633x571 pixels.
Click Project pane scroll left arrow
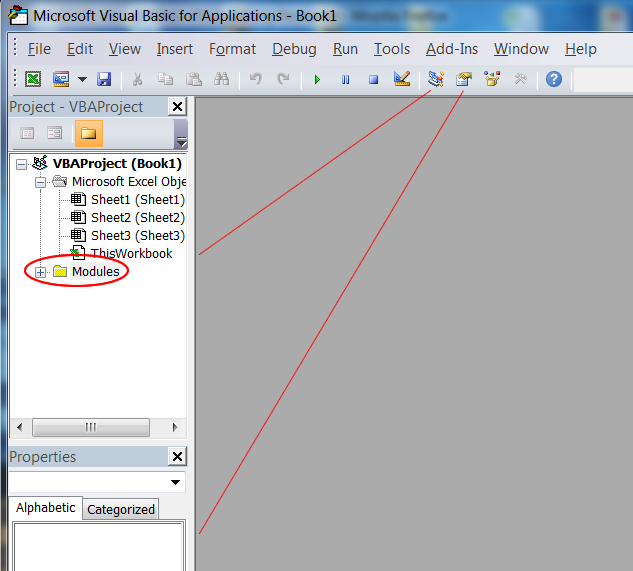click(x=19, y=427)
